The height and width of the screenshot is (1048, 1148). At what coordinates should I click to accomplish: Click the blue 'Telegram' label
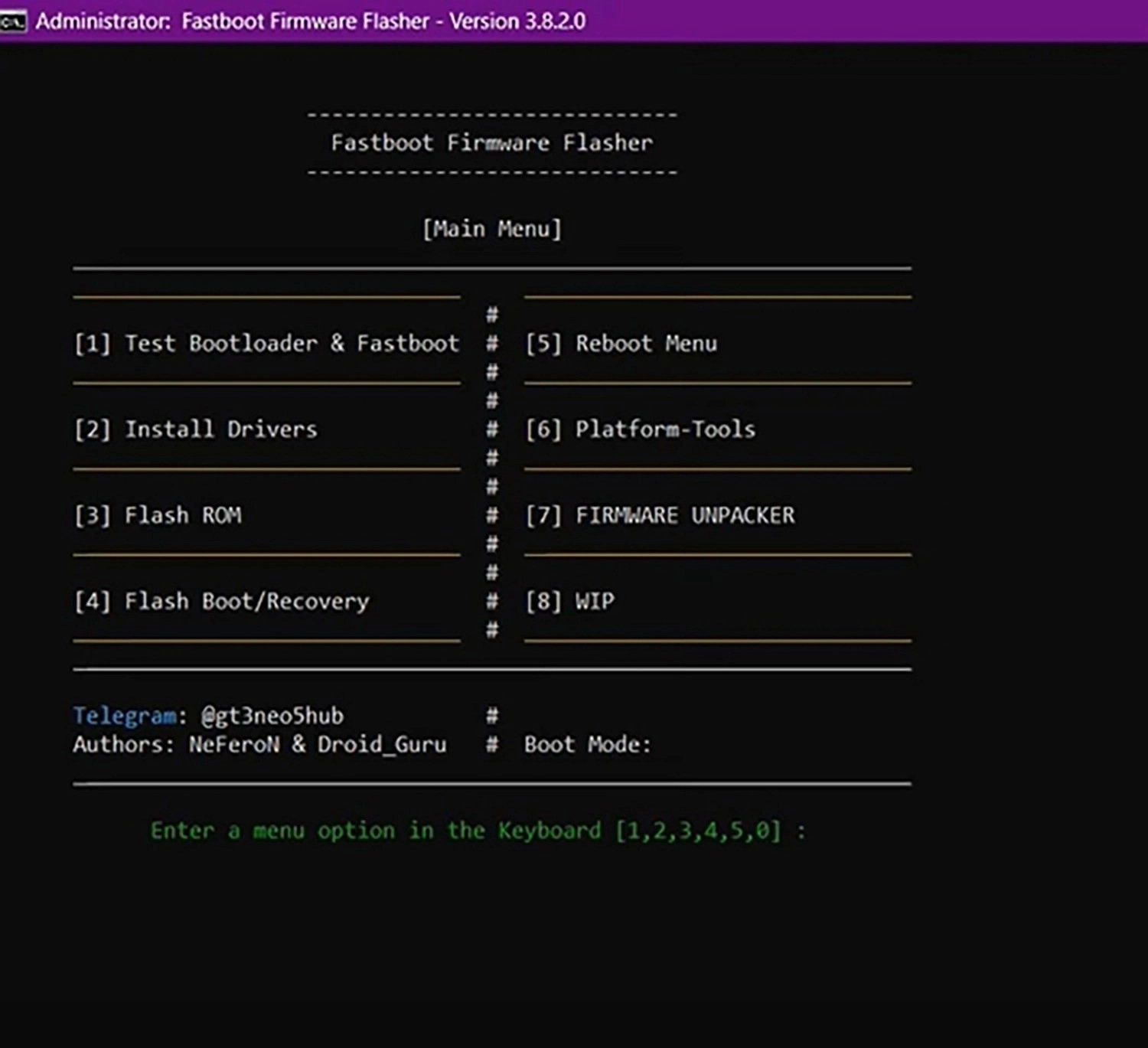[125, 716]
